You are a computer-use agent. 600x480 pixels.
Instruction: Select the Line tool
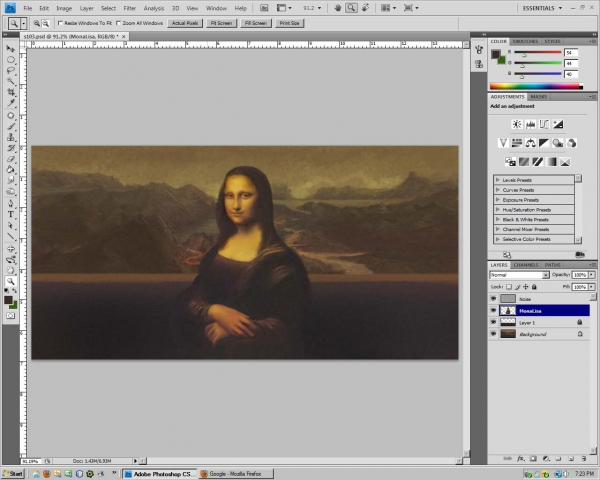click(10, 236)
